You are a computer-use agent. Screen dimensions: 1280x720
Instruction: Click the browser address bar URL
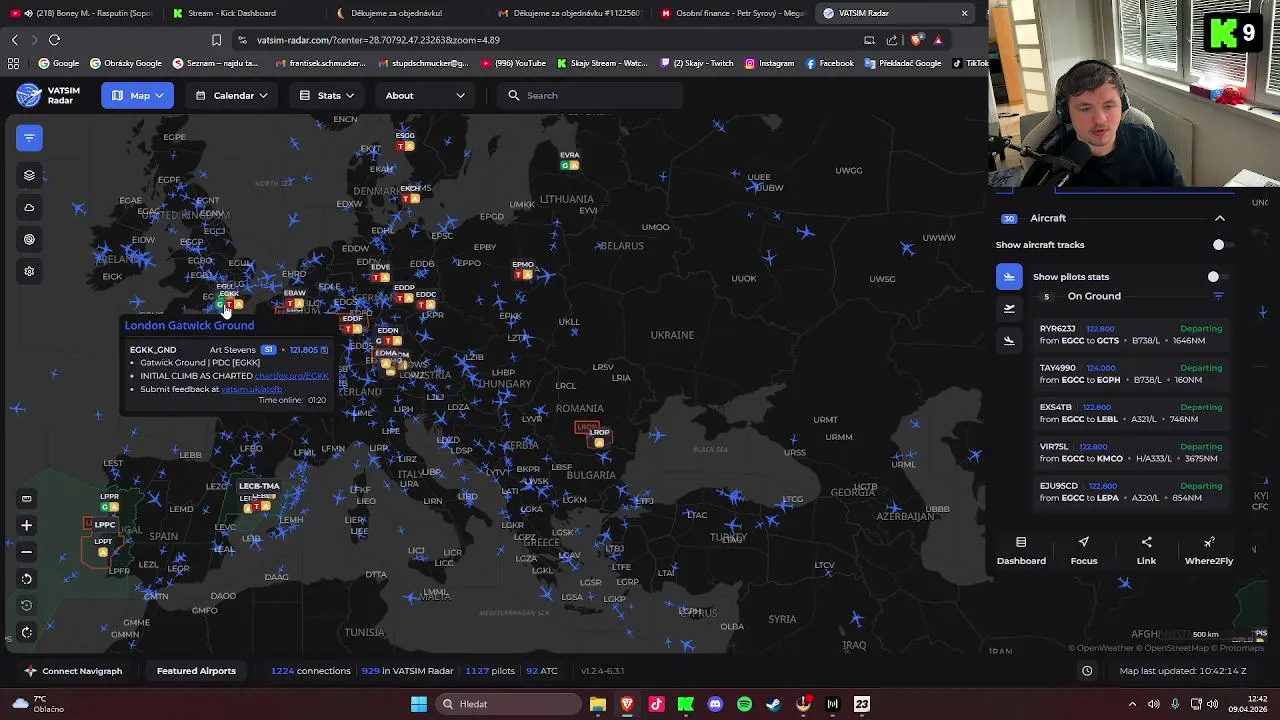tap(378, 40)
